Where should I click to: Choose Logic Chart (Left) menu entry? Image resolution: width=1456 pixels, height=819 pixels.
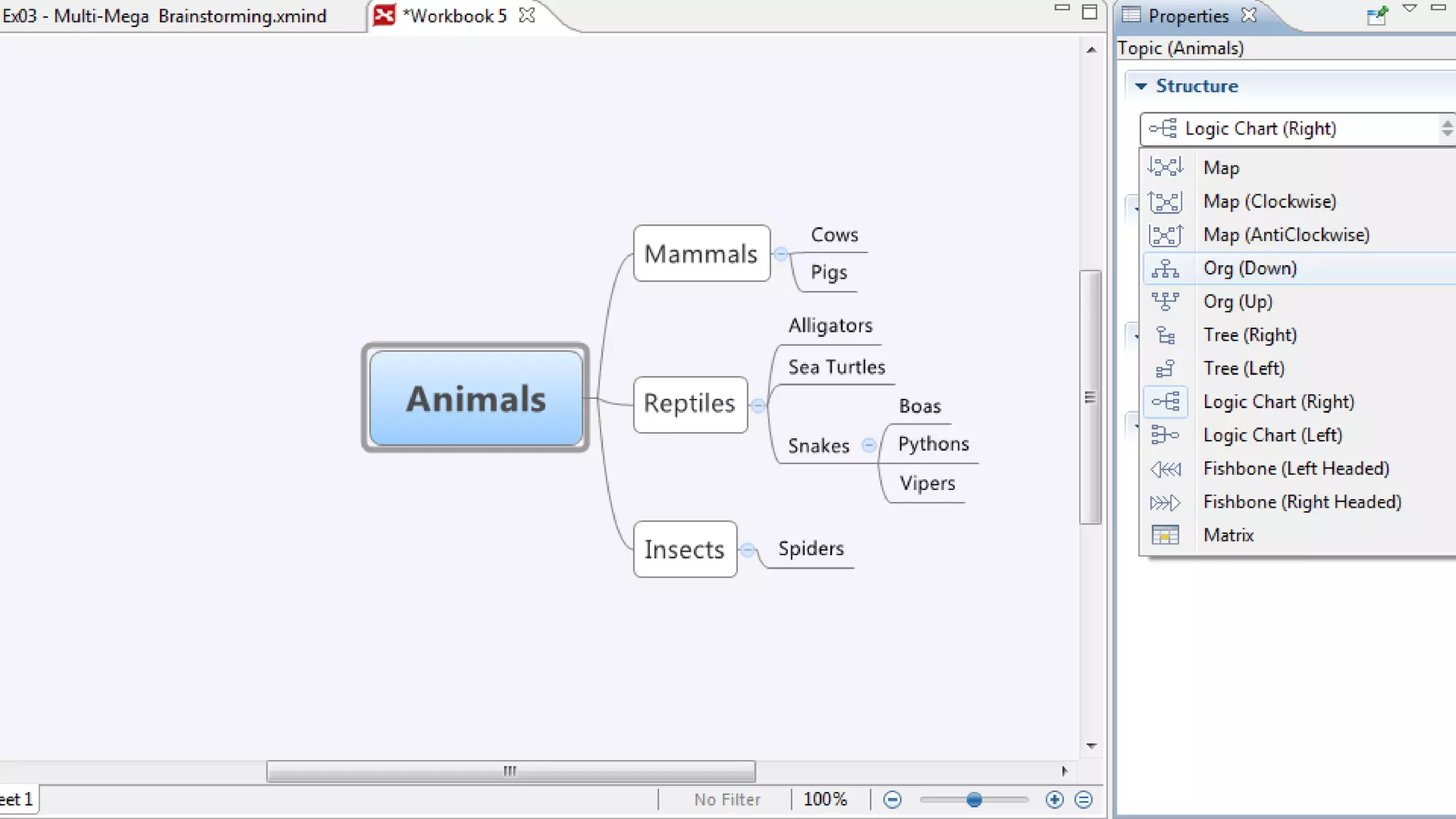(x=1272, y=435)
